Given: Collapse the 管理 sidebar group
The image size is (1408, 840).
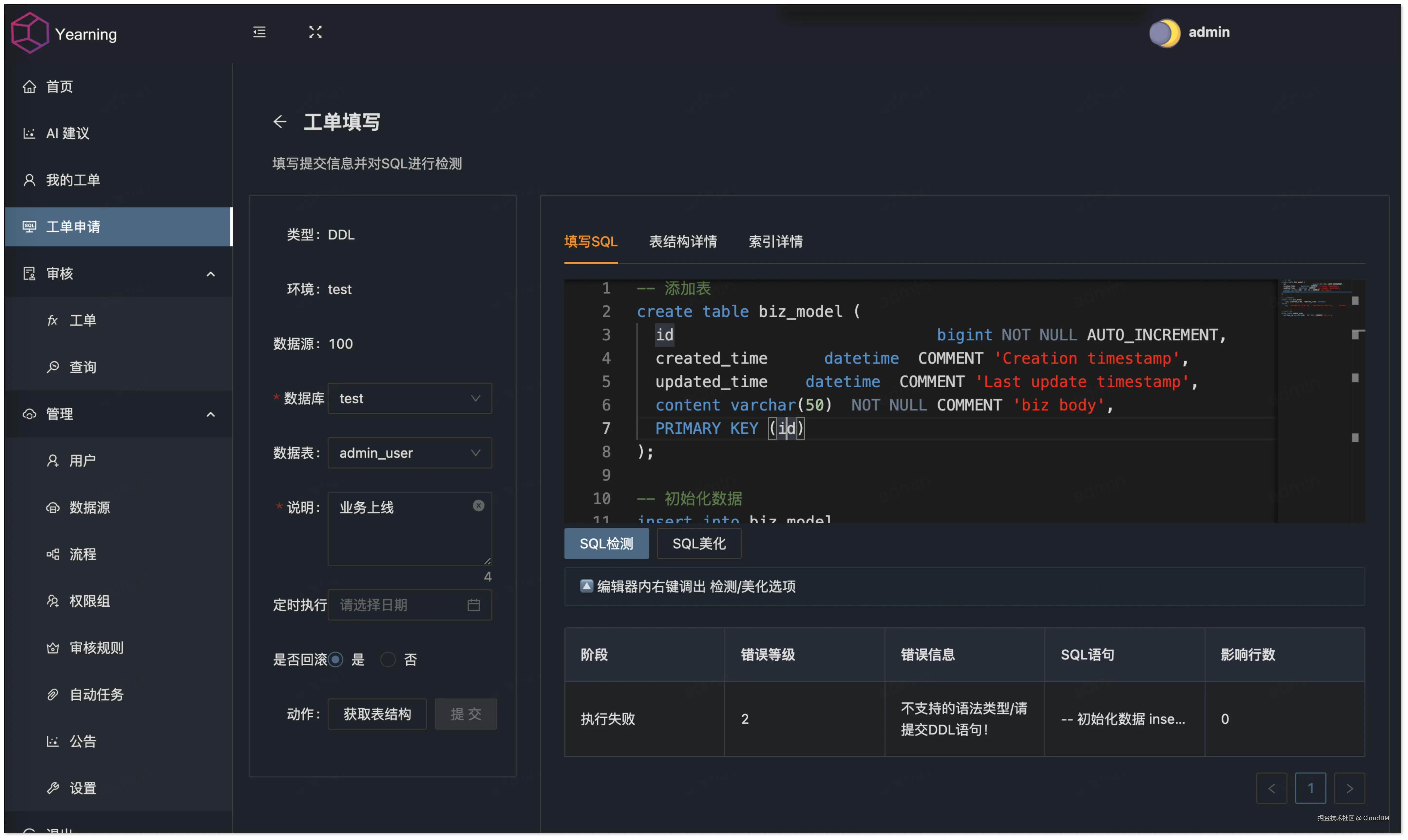Looking at the screenshot, I should pyautogui.click(x=210, y=414).
